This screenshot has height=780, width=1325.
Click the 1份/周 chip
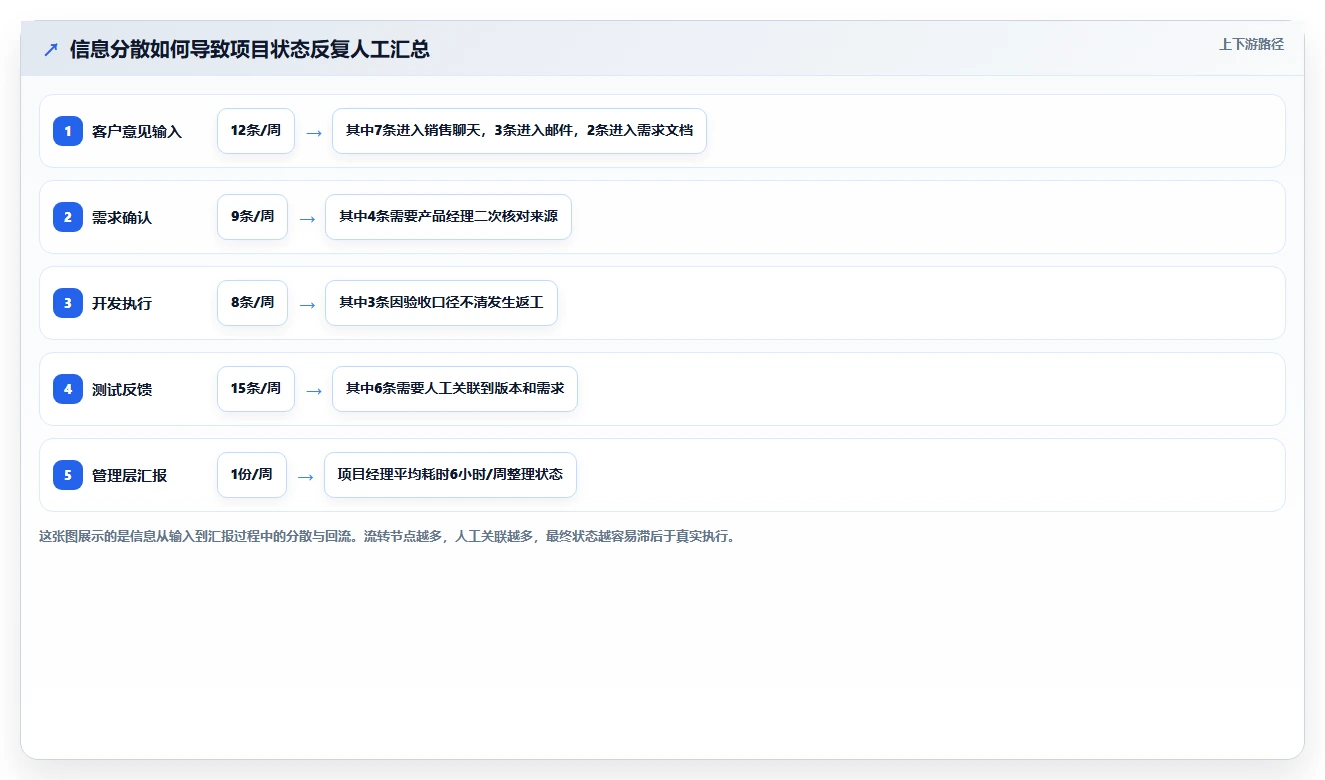pyautogui.click(x=252, y=475)
